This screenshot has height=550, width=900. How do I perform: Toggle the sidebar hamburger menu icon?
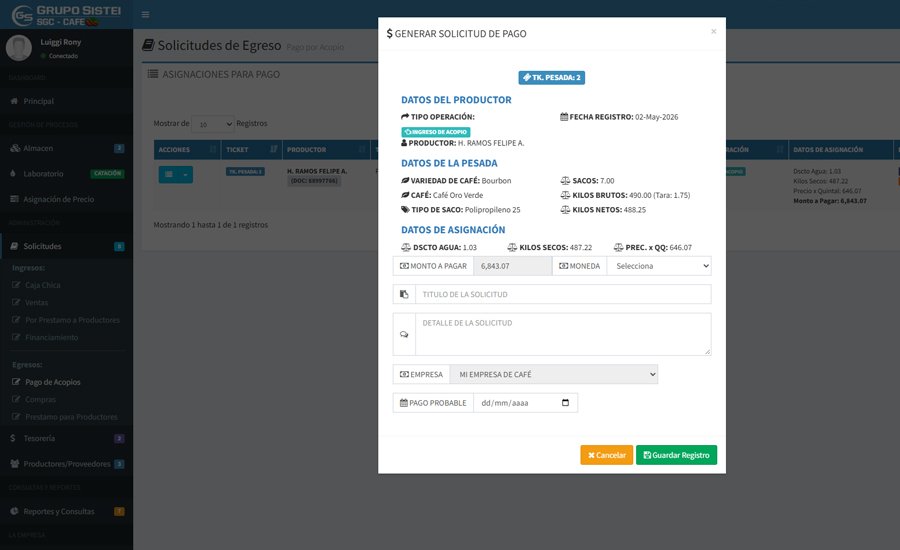pyautogui.click(x=145, y=14)
